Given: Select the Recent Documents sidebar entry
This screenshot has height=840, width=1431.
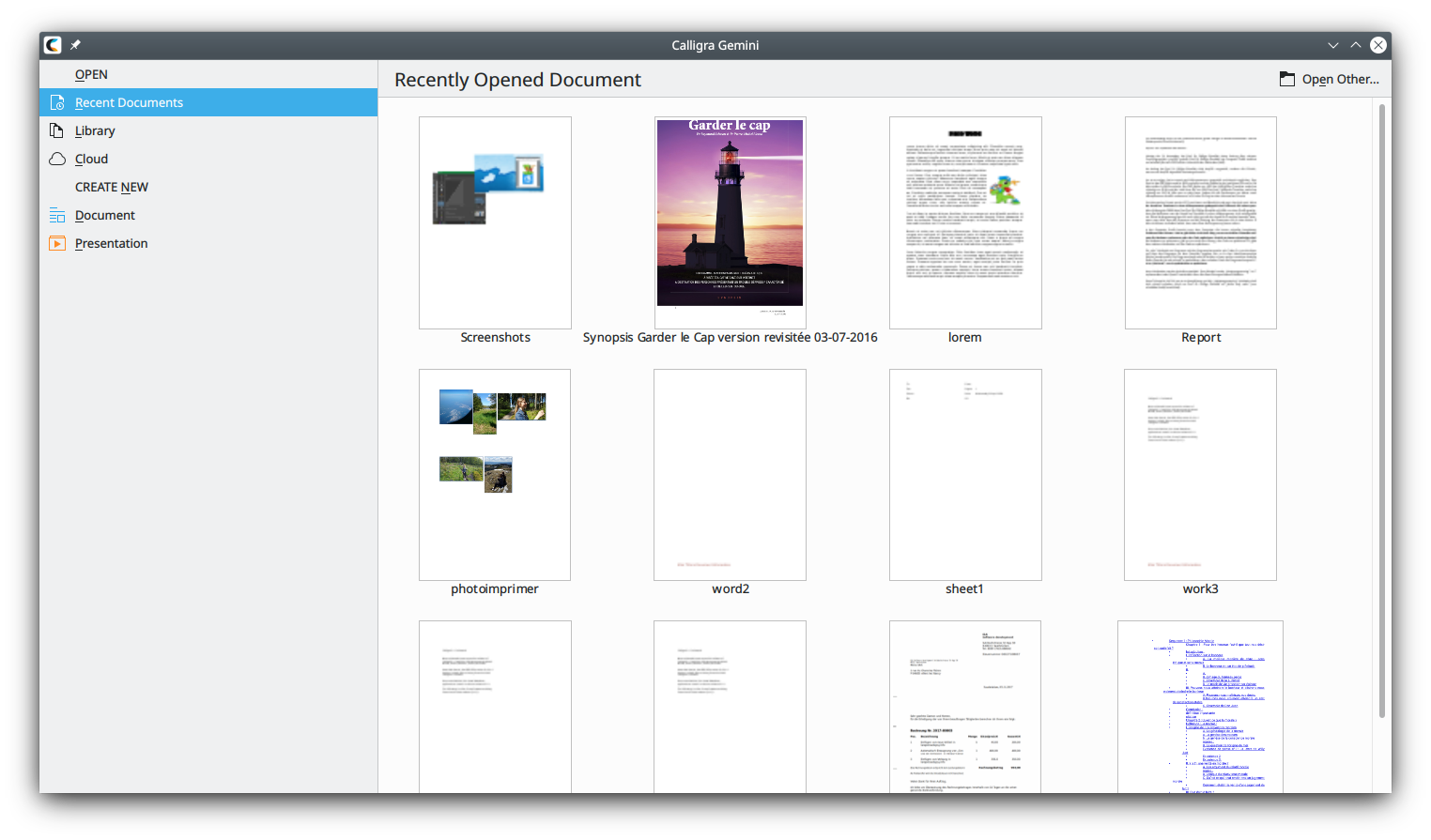Looking at the screenshot, I should coord(129,102).
